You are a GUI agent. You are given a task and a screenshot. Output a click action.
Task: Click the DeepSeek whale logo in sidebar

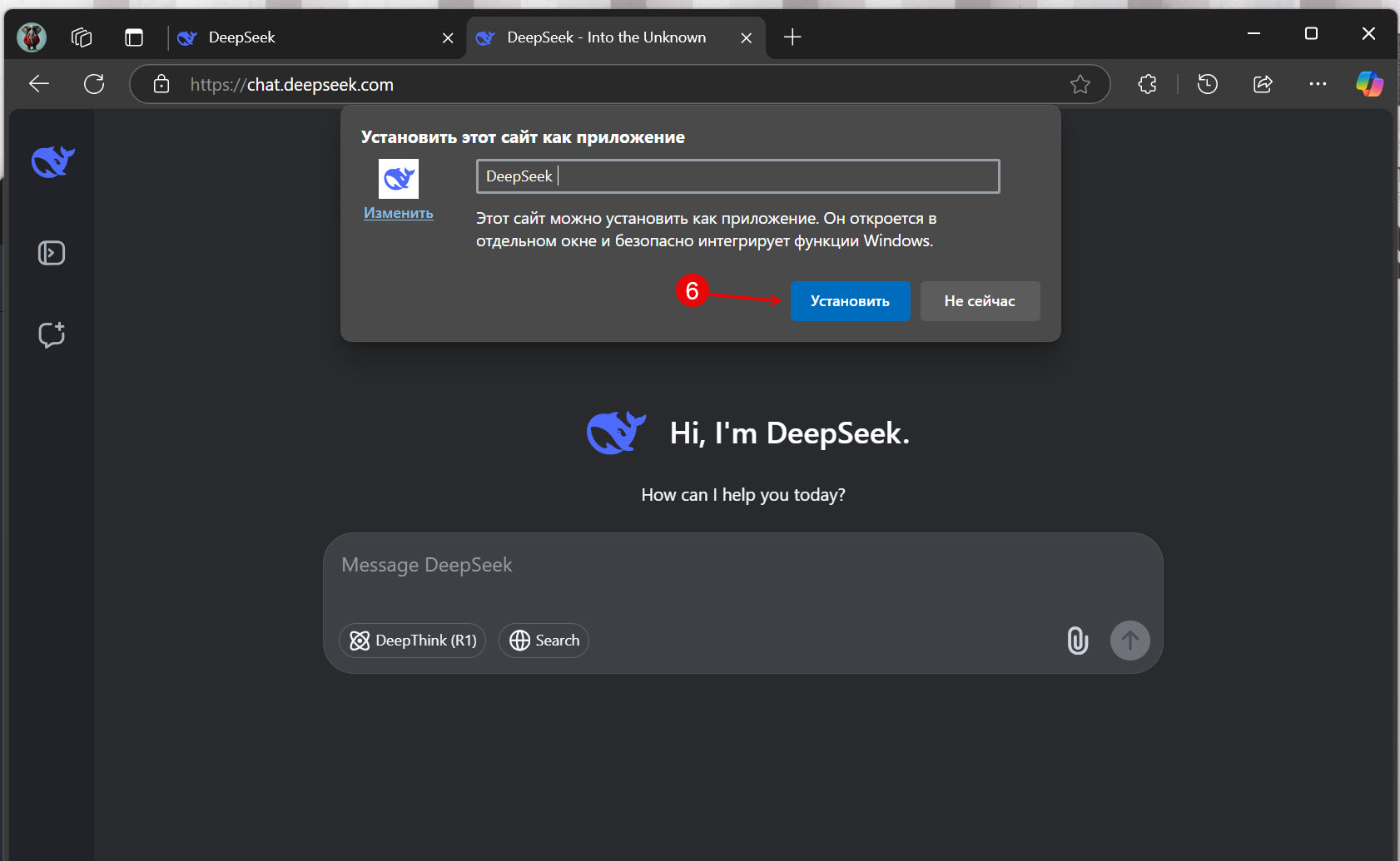[x=52, y=161]
